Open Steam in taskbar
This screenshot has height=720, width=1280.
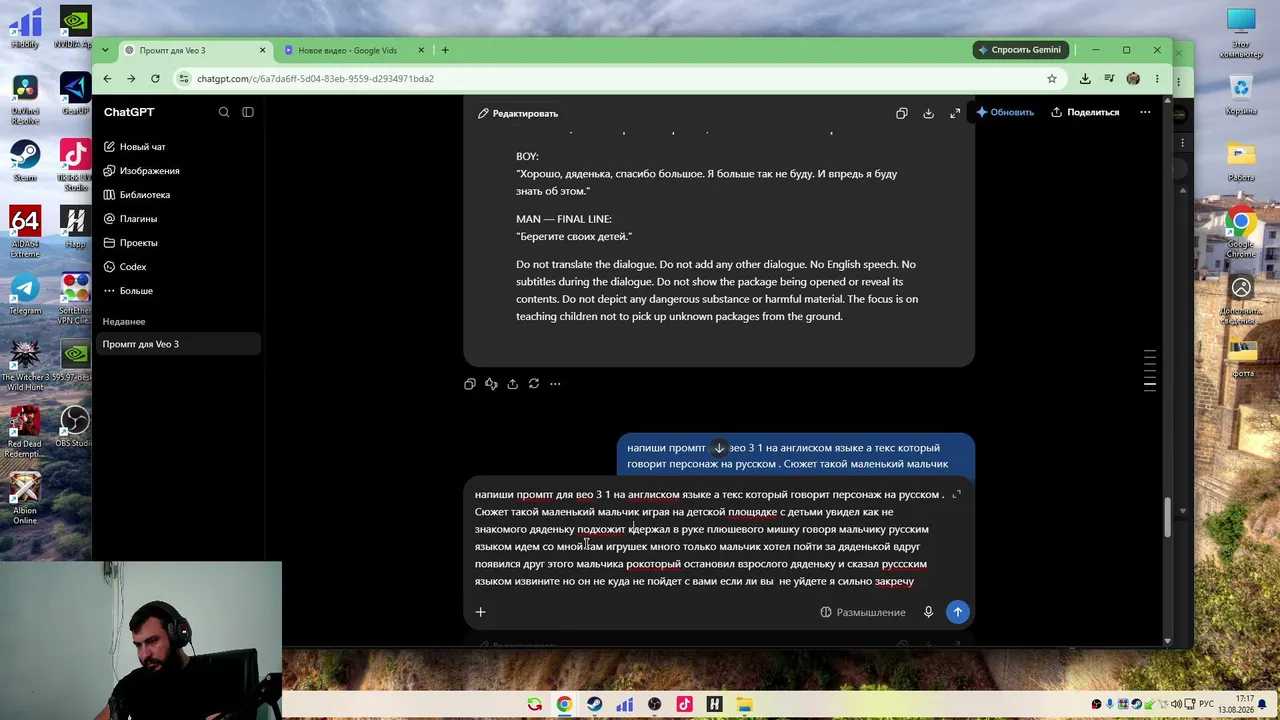(x=595, y=705)
